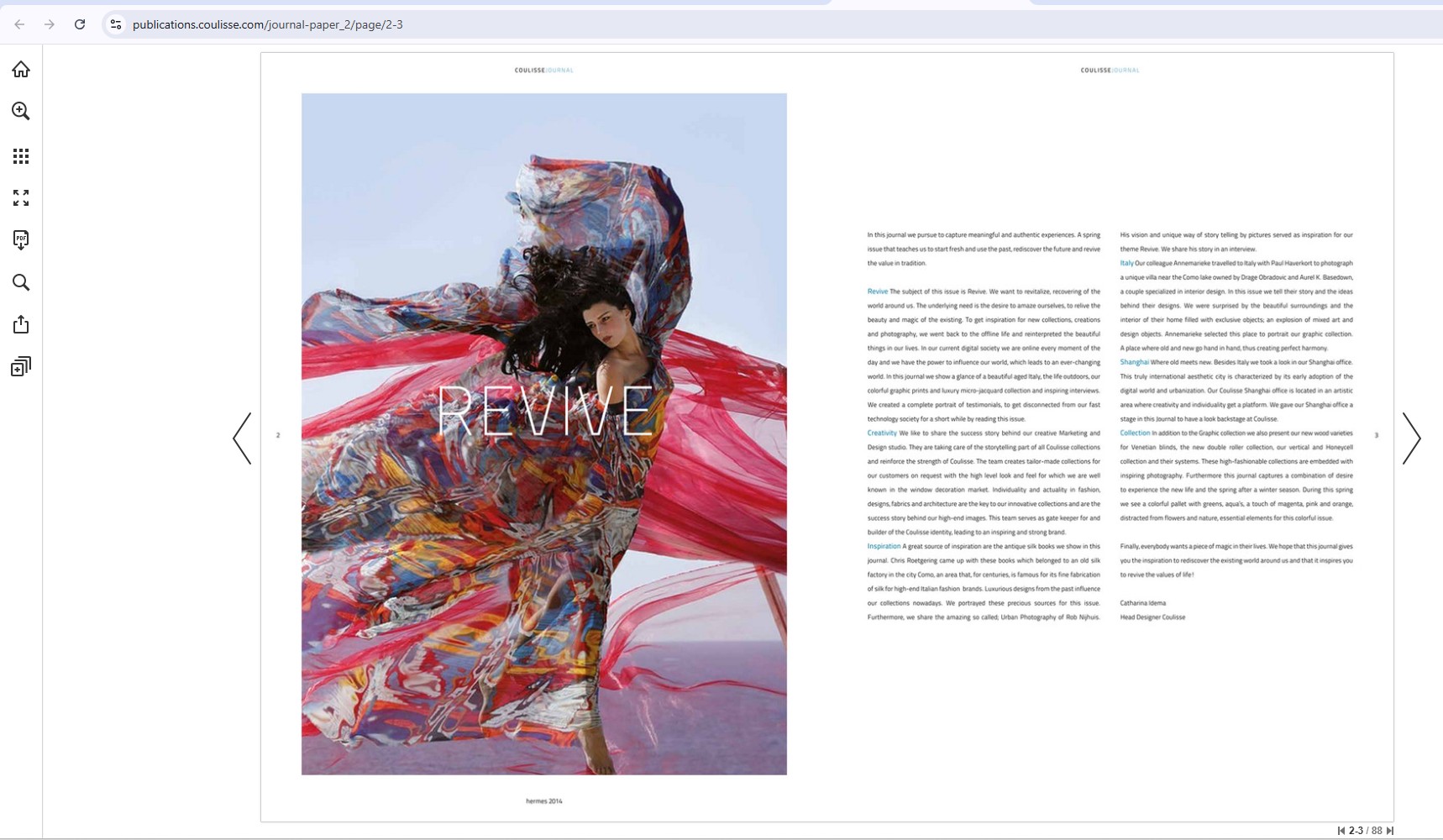Click the Coulisse Journal header on right page

point(1110,71)
